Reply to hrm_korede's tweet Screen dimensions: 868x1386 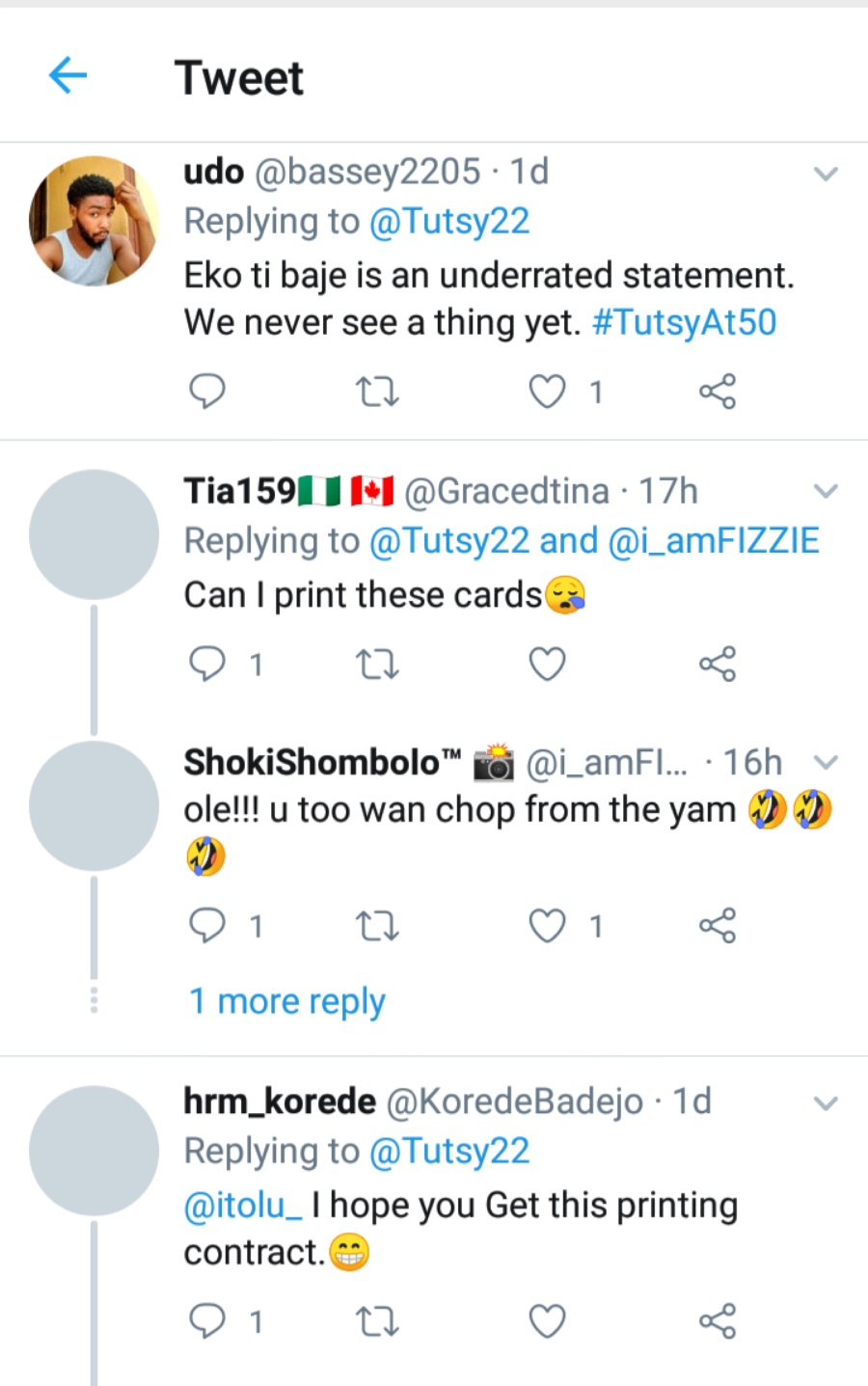[206, 1320]
